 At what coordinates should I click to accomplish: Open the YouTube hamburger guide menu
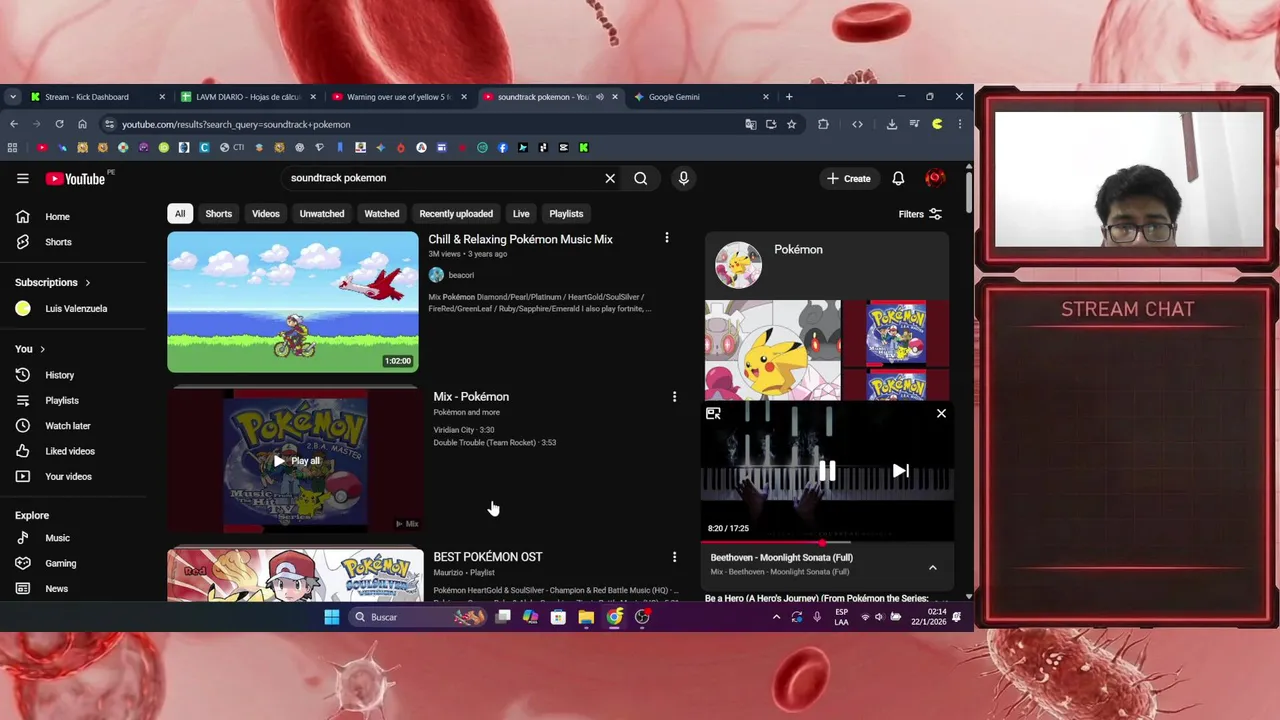[x=22, y=178]
